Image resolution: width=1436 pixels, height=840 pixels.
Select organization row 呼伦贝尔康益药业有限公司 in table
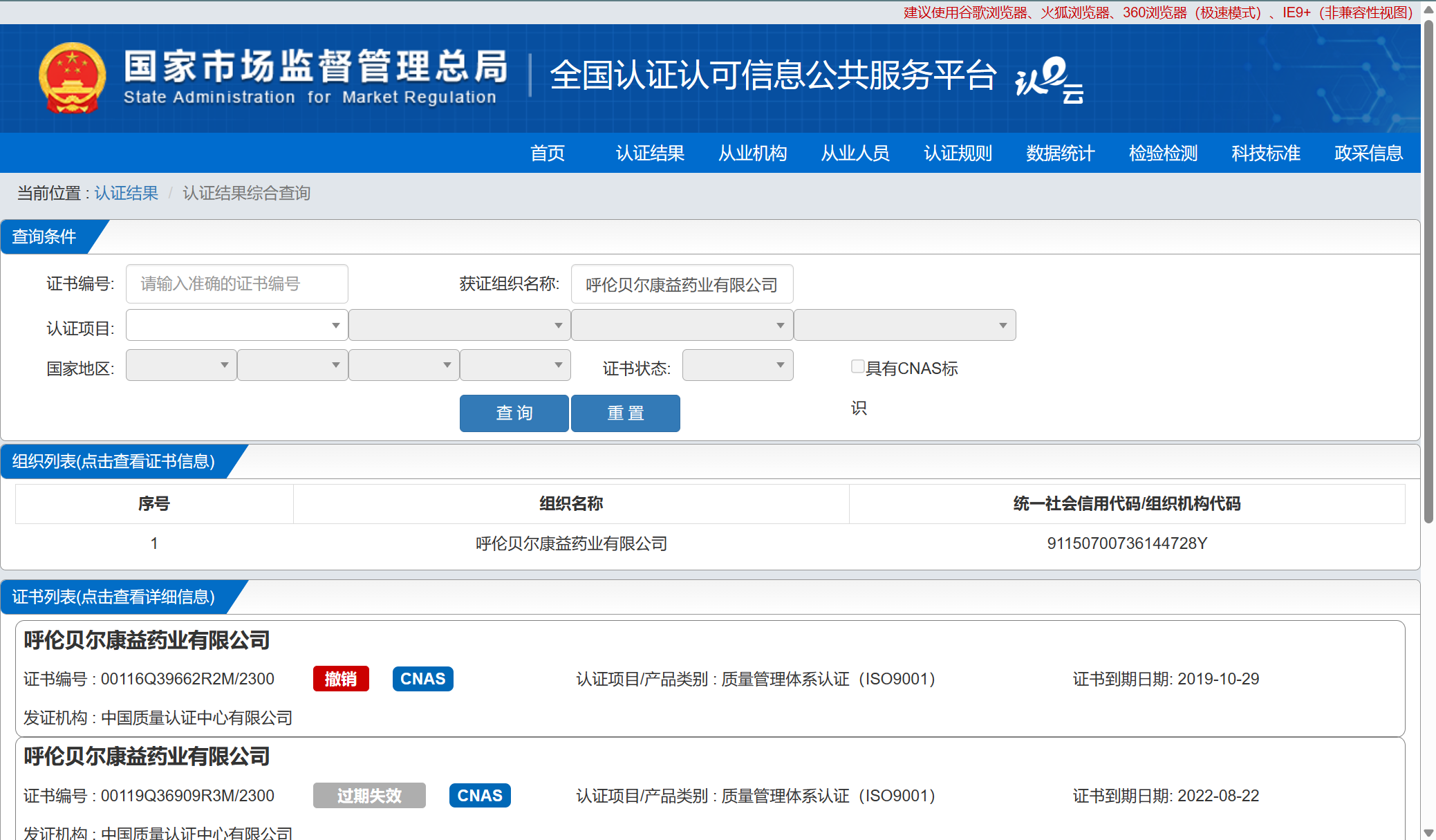click(711, 543)
